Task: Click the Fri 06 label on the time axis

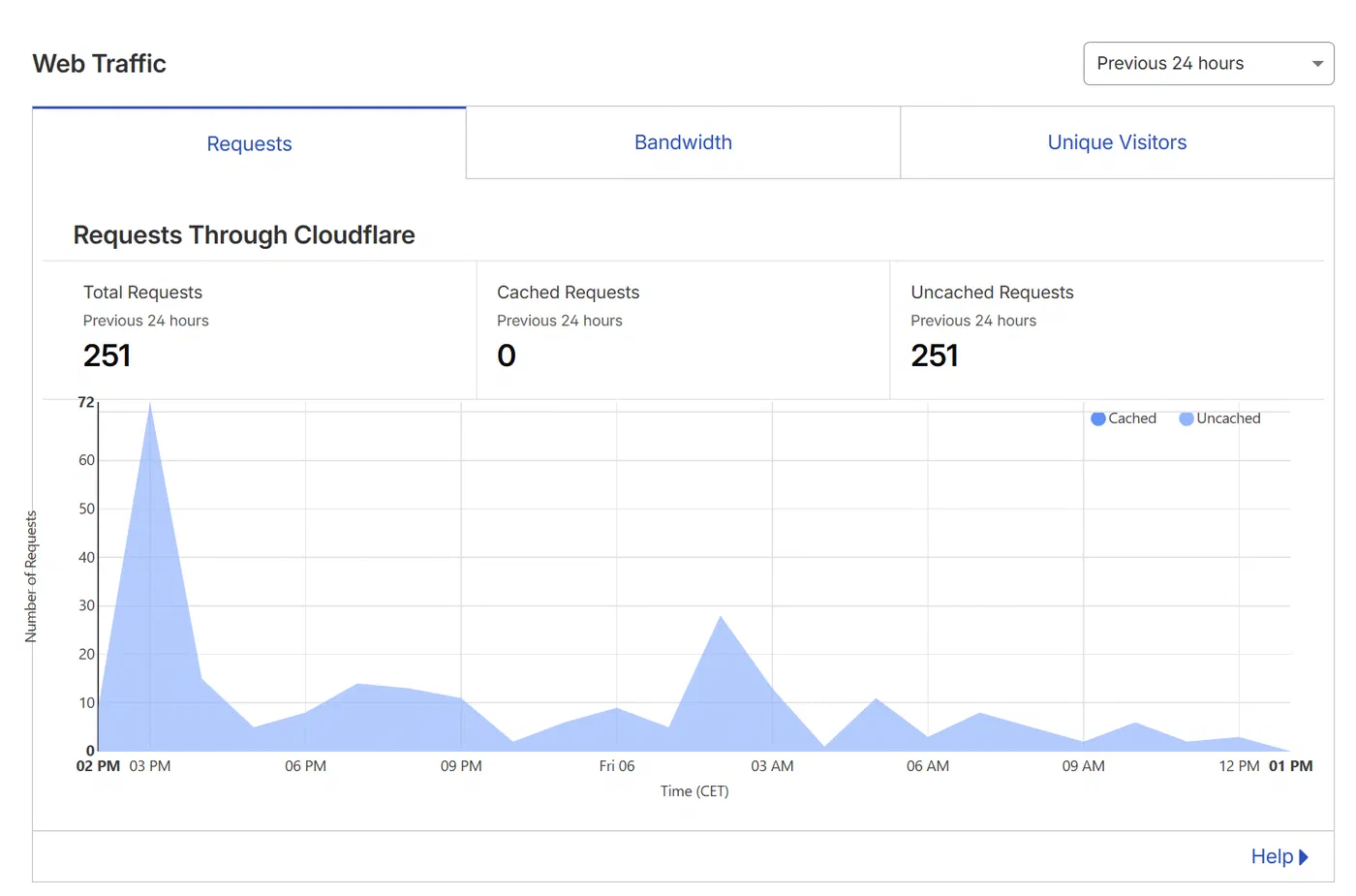Action: tap(617, 766)
